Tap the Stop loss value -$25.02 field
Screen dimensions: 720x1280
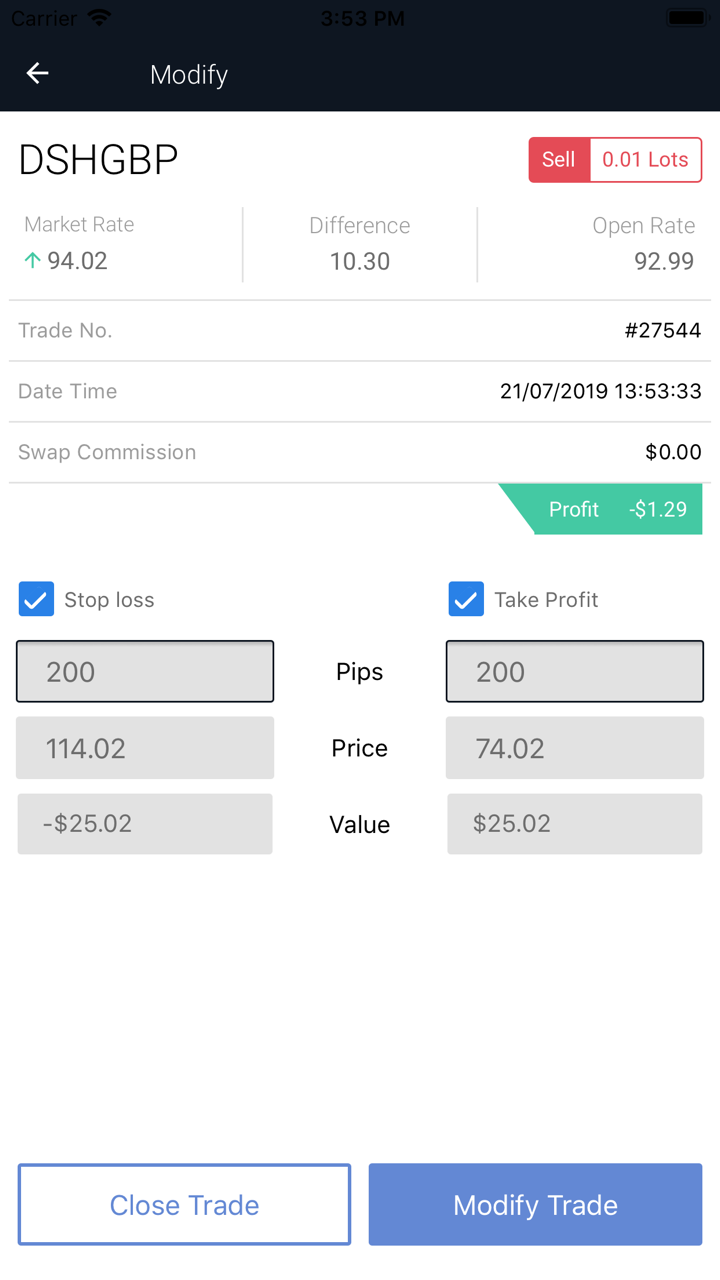(x=145, y=824)
